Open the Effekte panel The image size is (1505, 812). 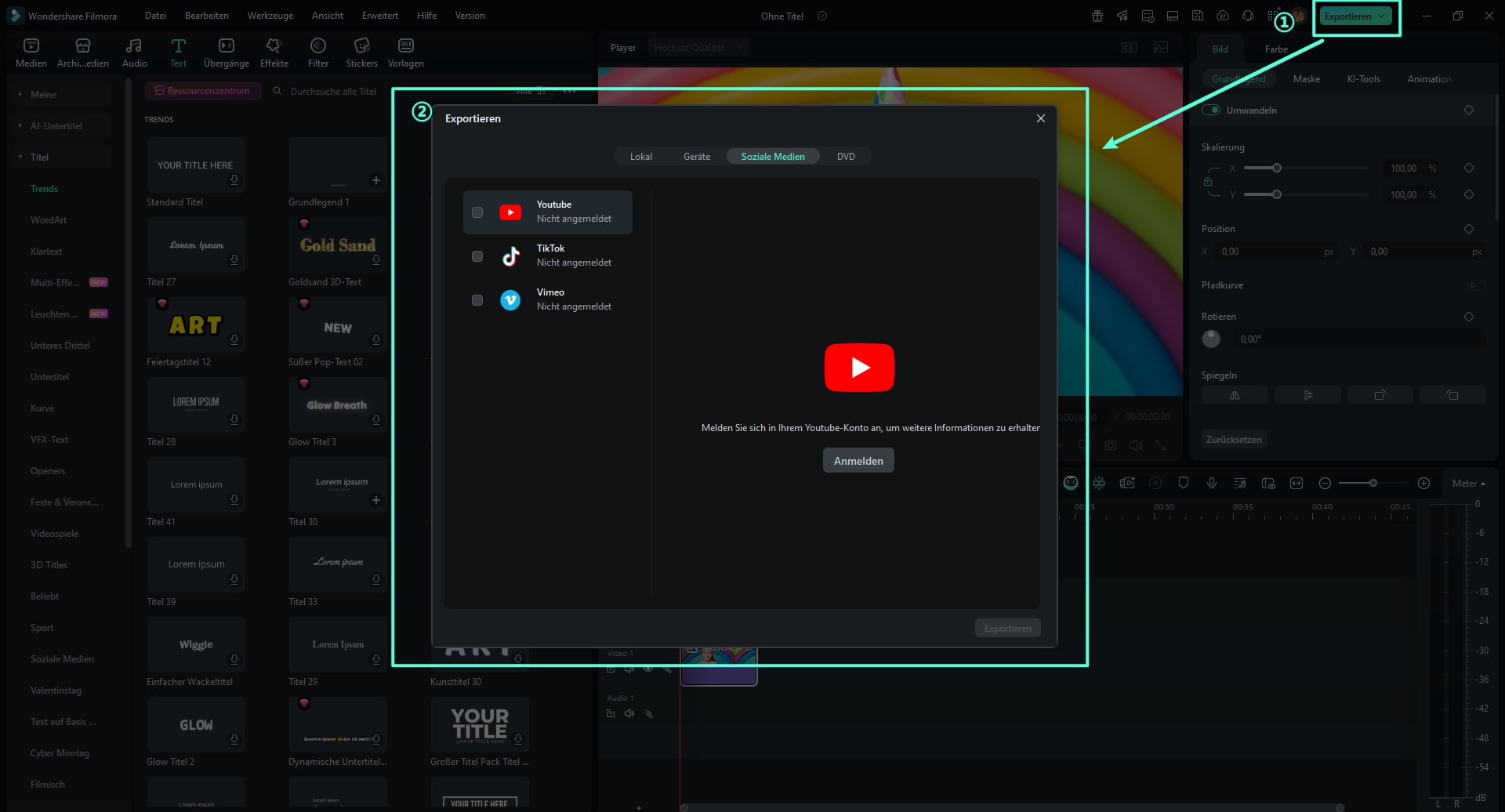coord(274,53)
